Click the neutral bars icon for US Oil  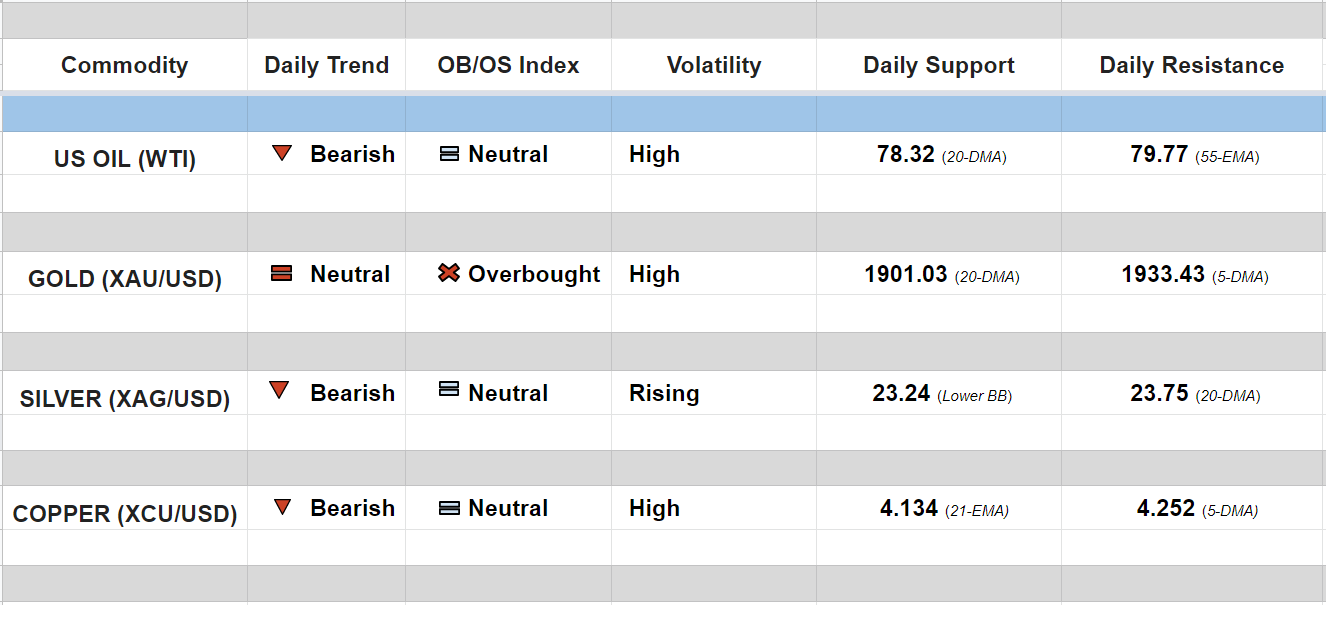click(450, 154)
